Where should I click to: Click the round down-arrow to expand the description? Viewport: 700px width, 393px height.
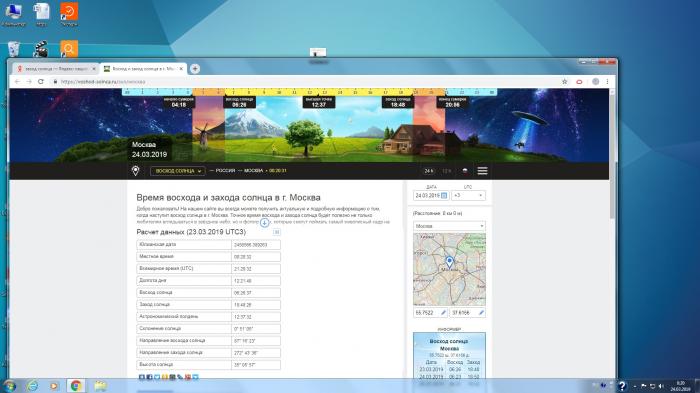[x=265, y=222]
